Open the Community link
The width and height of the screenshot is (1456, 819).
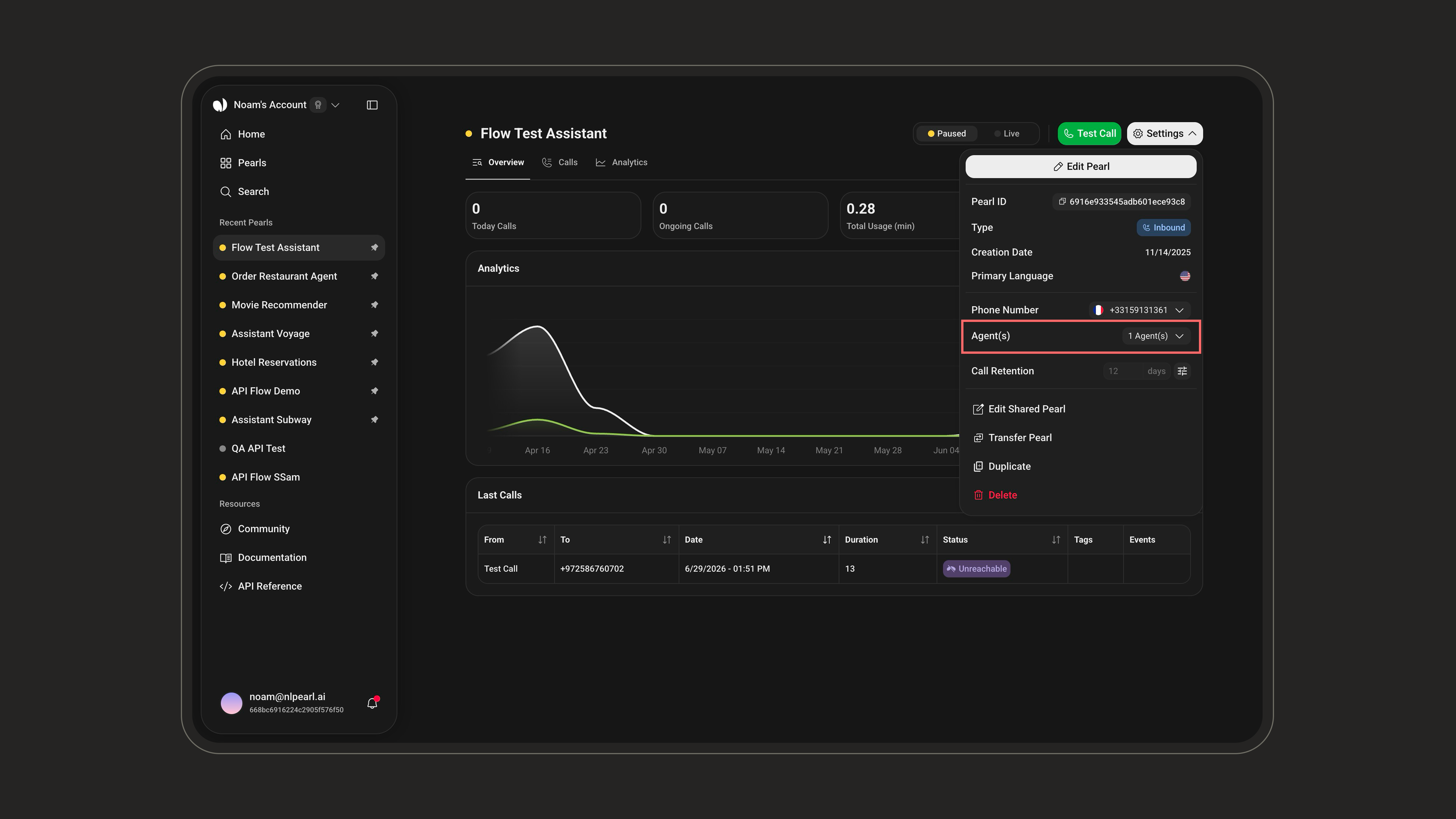pos(299,529)
